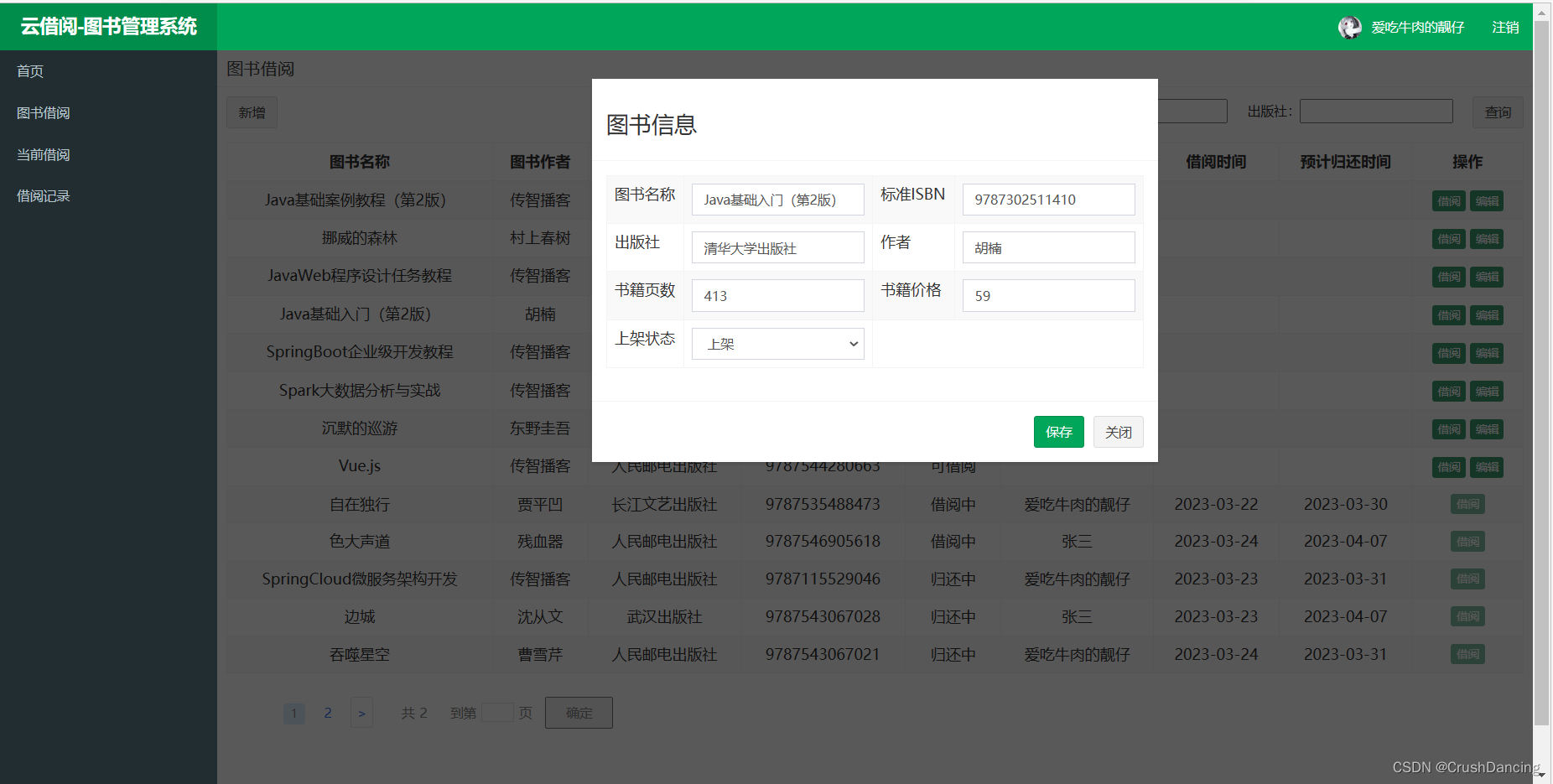Click the 图书名称 column header
Screen dimensions: 1553x784
point(360,162)
